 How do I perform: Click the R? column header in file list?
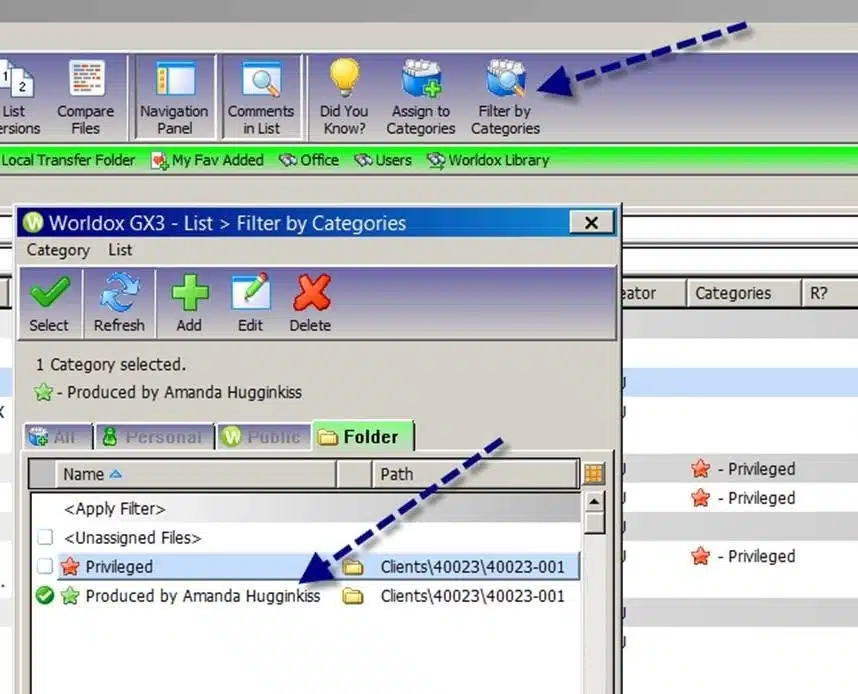(830, 293)
